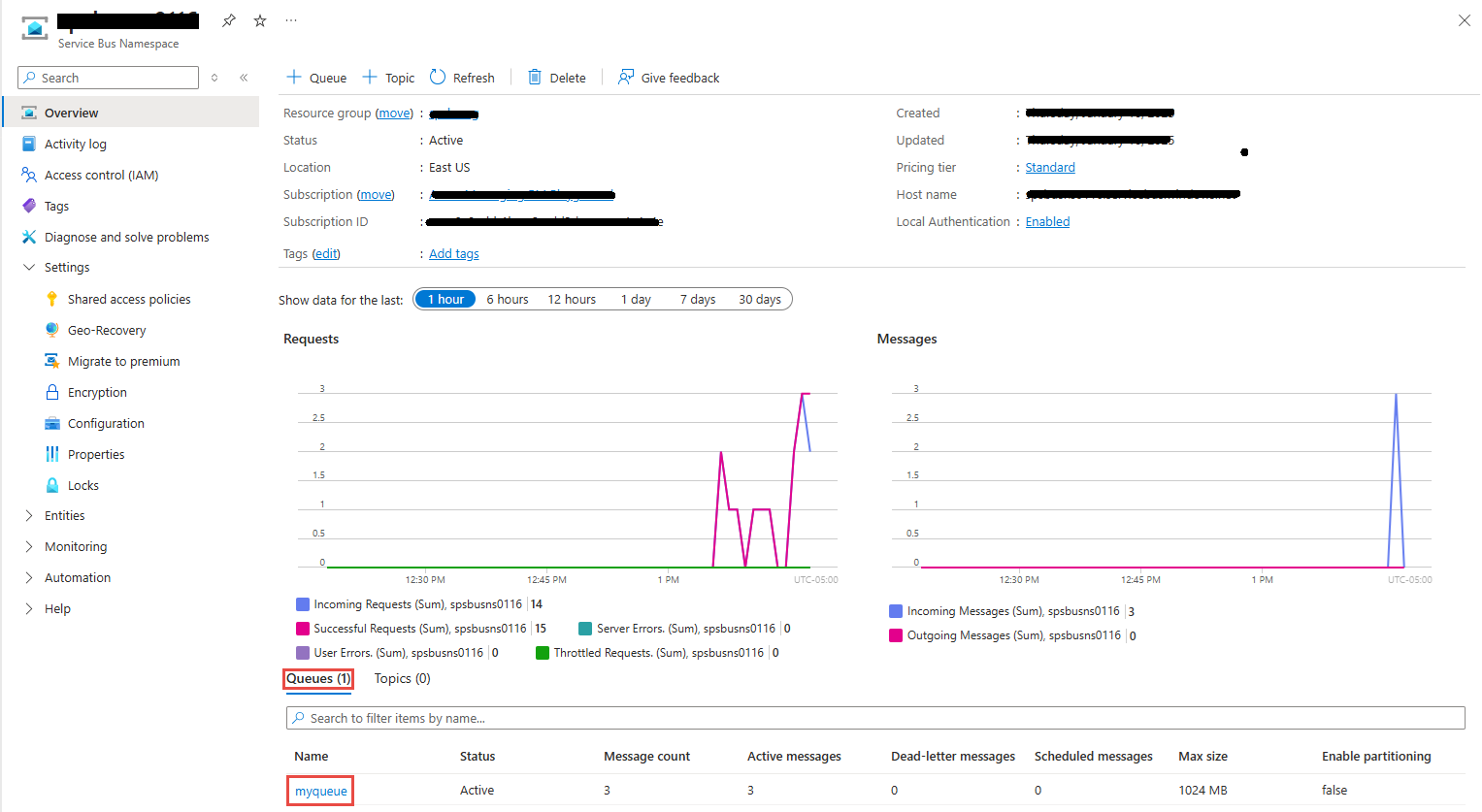Collapse the sidebar using double chevron icon
1482x812 pixels.
tap(244, 78)
